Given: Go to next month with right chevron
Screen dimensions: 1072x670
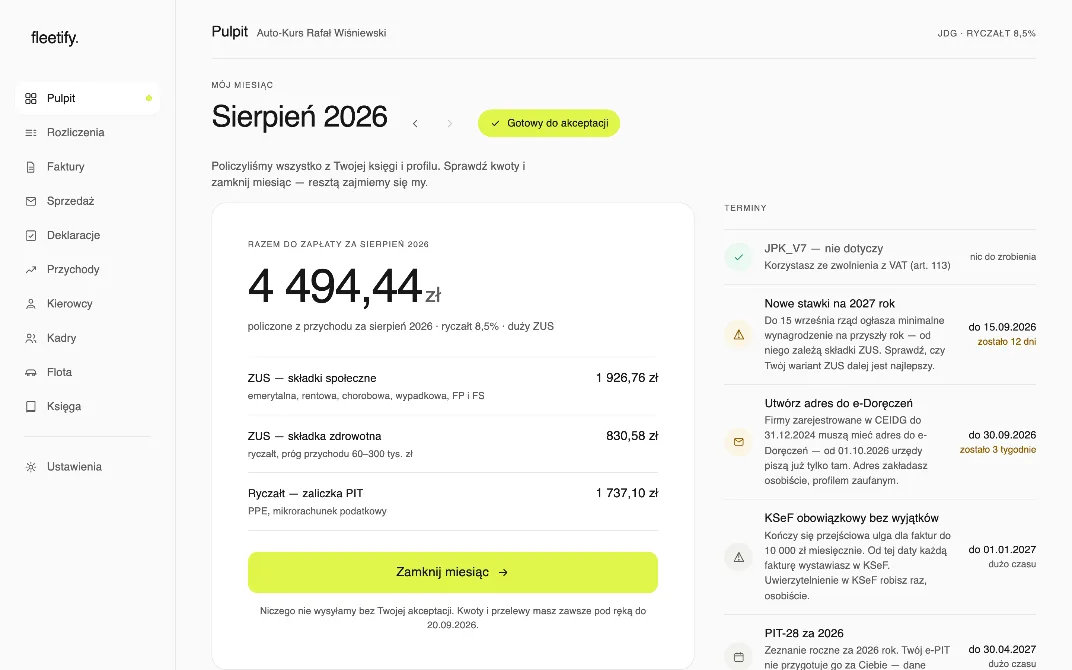Looking at the screenshot, I should [x=449, y=124].
